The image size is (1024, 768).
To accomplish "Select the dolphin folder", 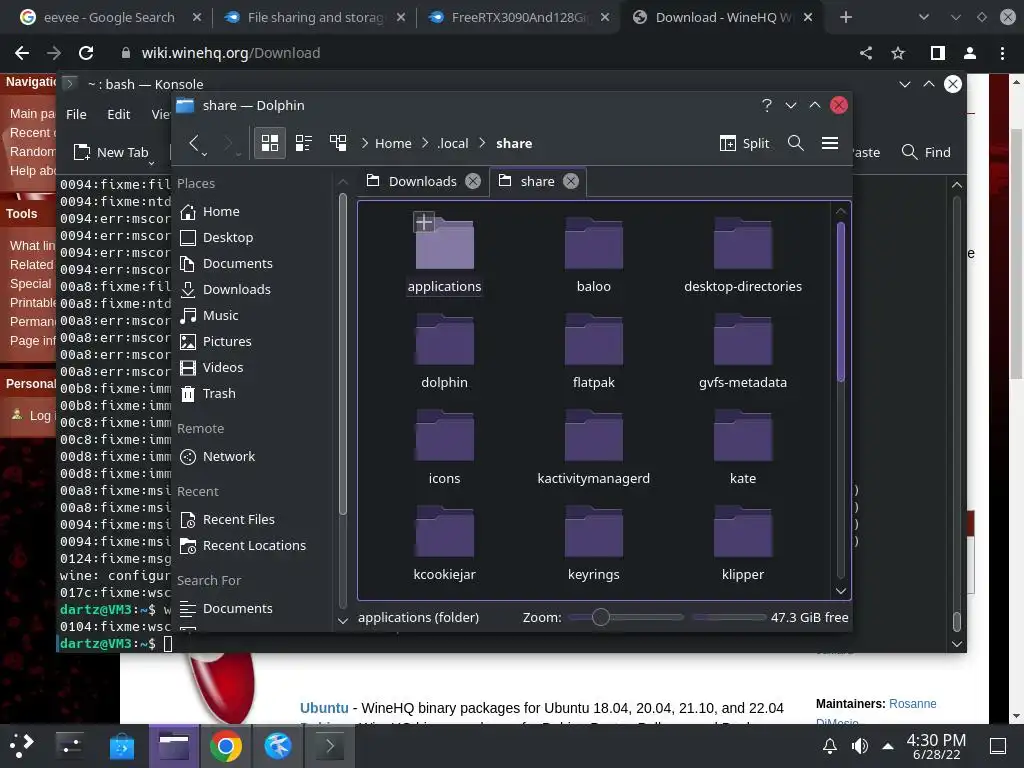I will [x=444, y=351].
